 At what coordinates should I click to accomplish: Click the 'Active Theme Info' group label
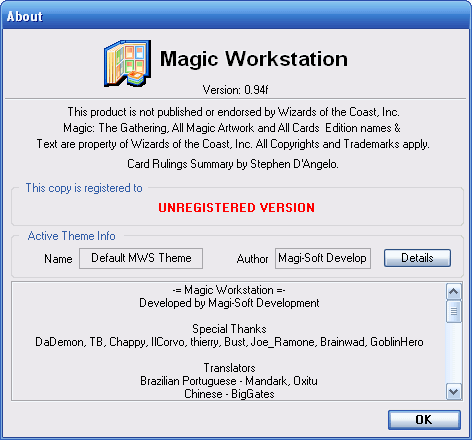pyautogui.click(x=71, y=236)
